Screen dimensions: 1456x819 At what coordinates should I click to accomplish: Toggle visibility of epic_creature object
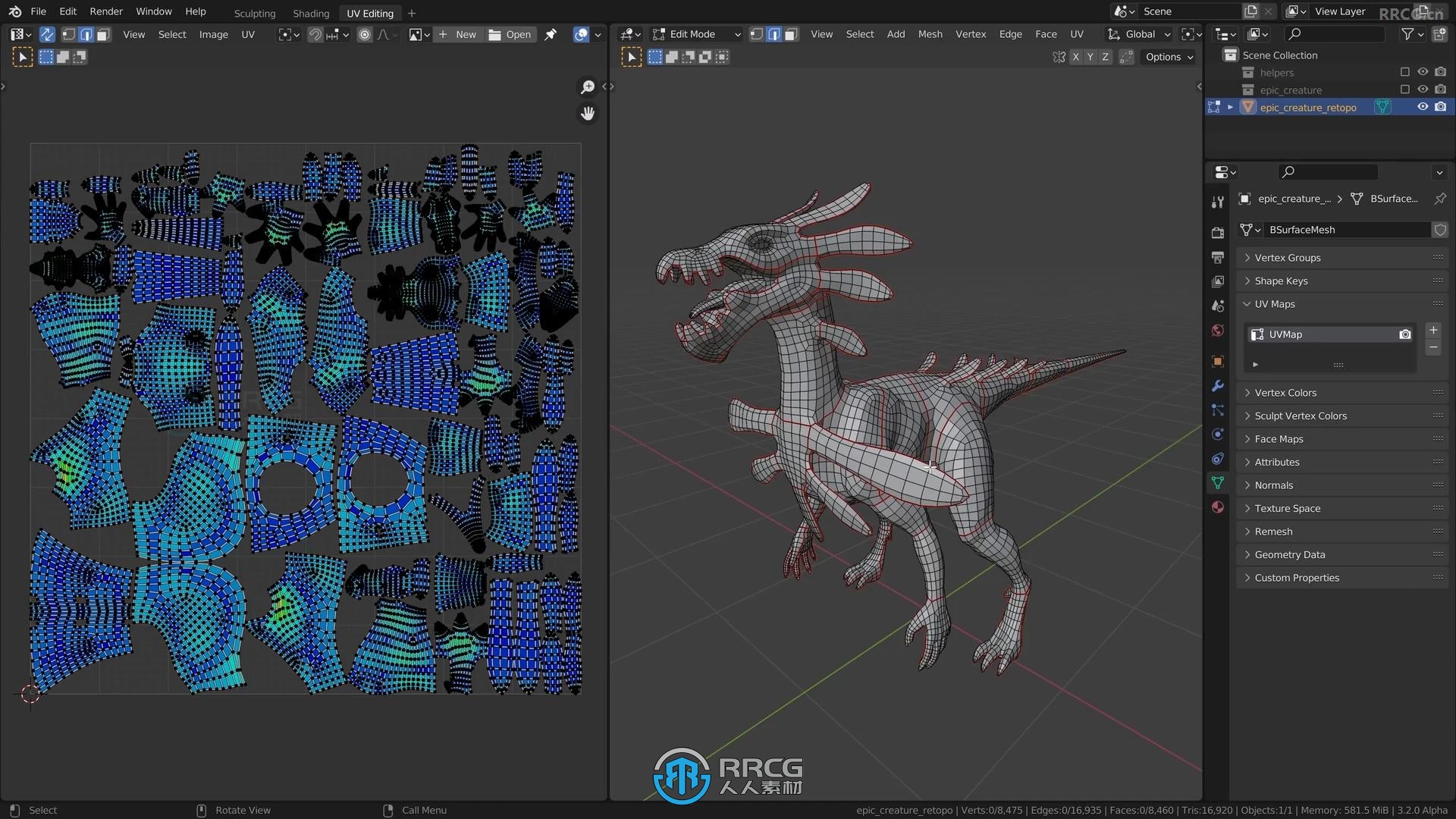click(x=1422, y=89)
